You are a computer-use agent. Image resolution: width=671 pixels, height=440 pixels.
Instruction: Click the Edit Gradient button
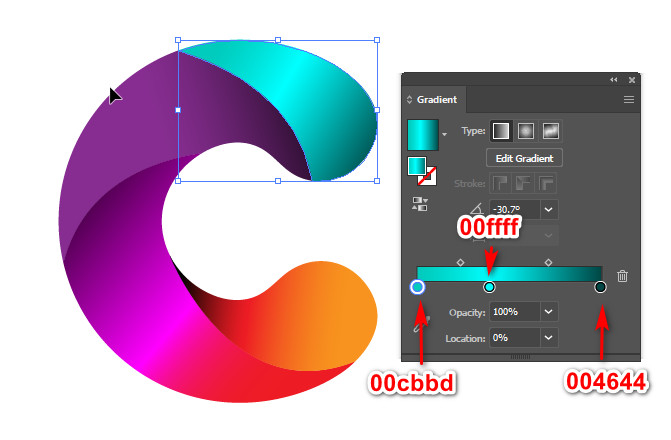524,158
